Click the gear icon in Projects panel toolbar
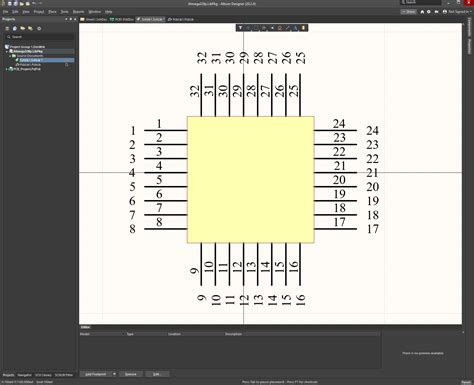 [39, 28]
